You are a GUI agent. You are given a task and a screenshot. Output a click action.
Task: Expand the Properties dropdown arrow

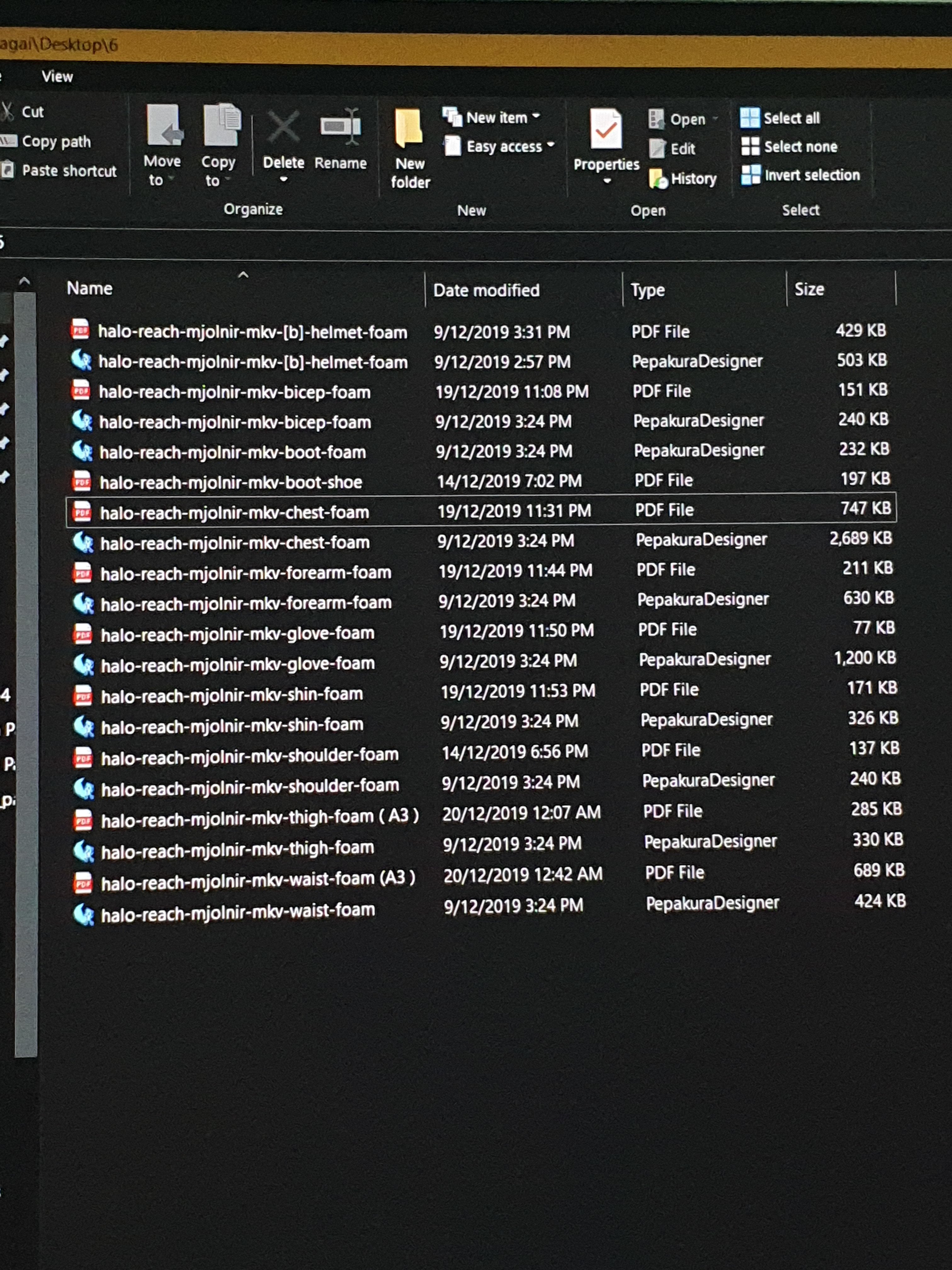tap(607, 181)
